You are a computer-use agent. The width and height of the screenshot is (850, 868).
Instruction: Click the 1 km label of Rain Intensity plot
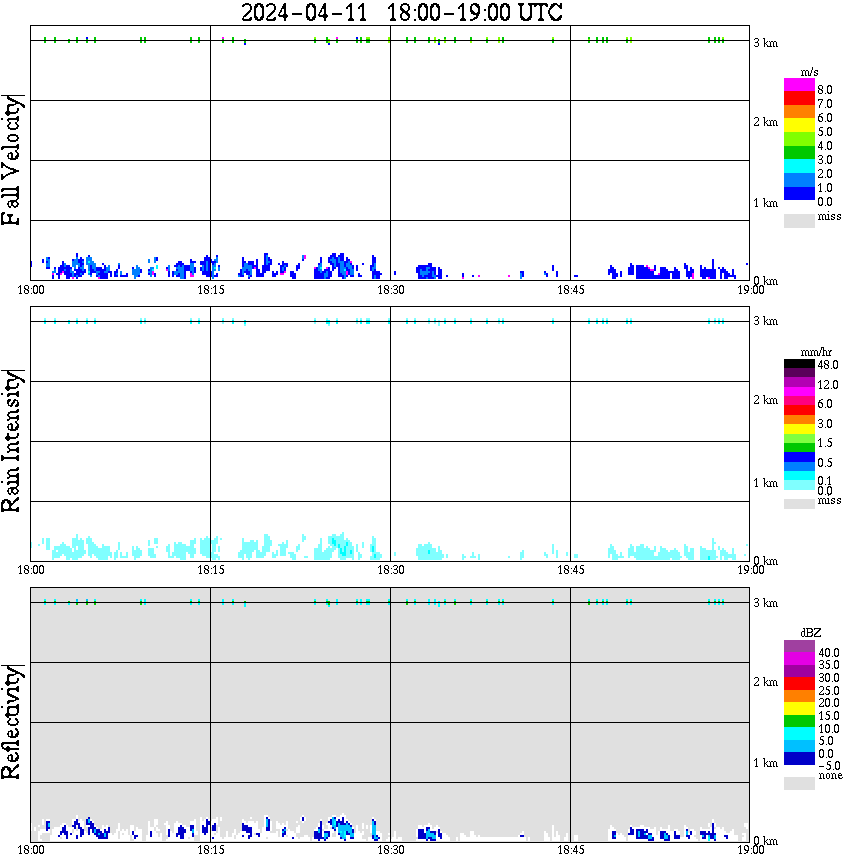tap(765, 483)
